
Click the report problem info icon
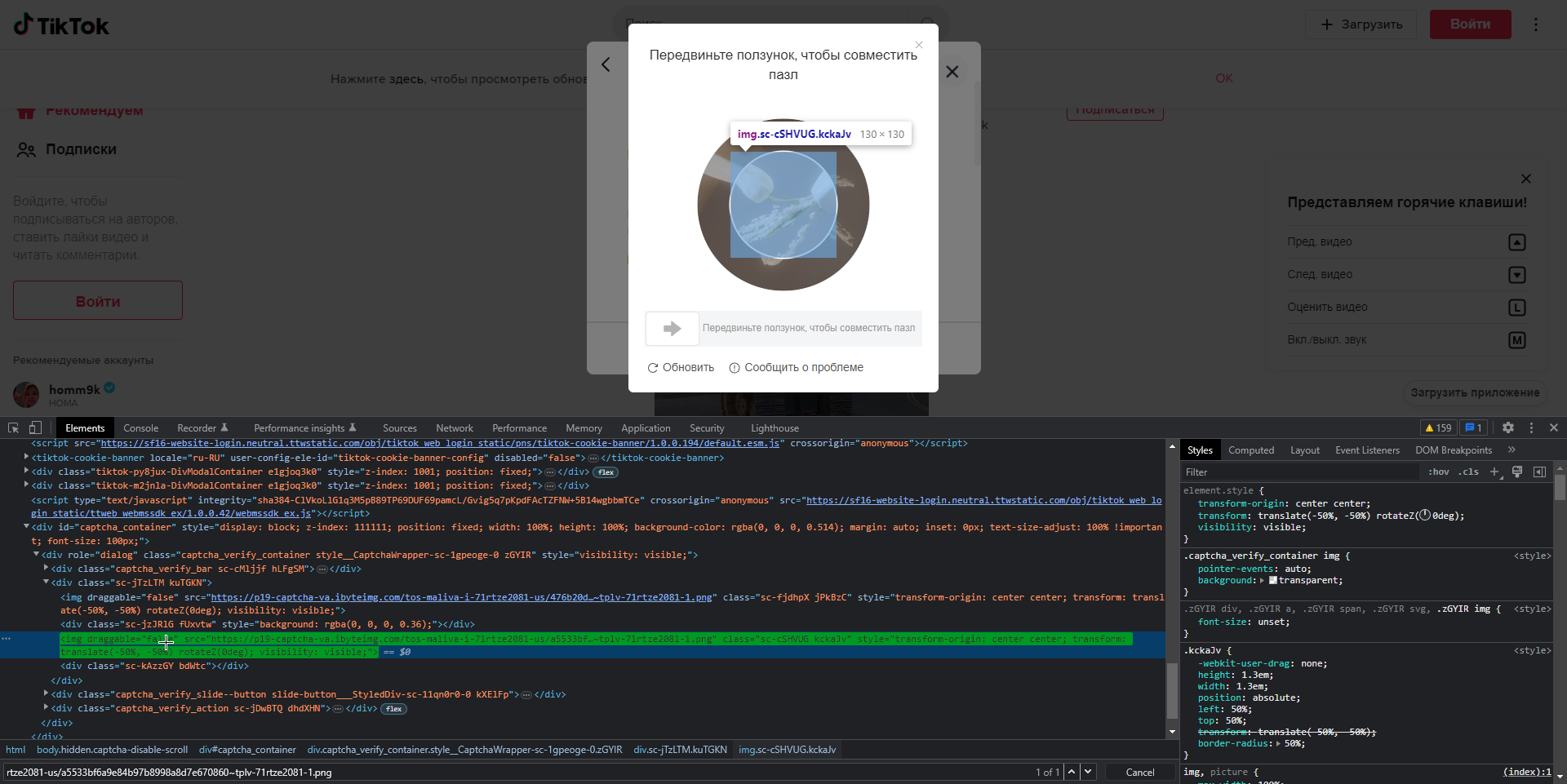point(735,368)
